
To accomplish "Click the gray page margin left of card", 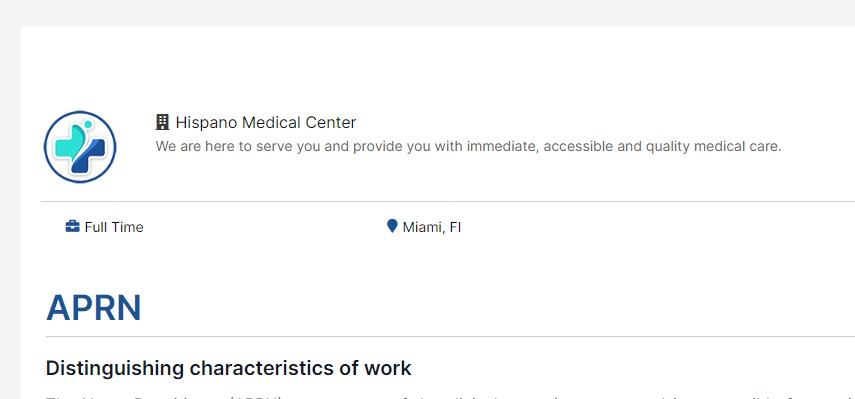I will [10, 213].
